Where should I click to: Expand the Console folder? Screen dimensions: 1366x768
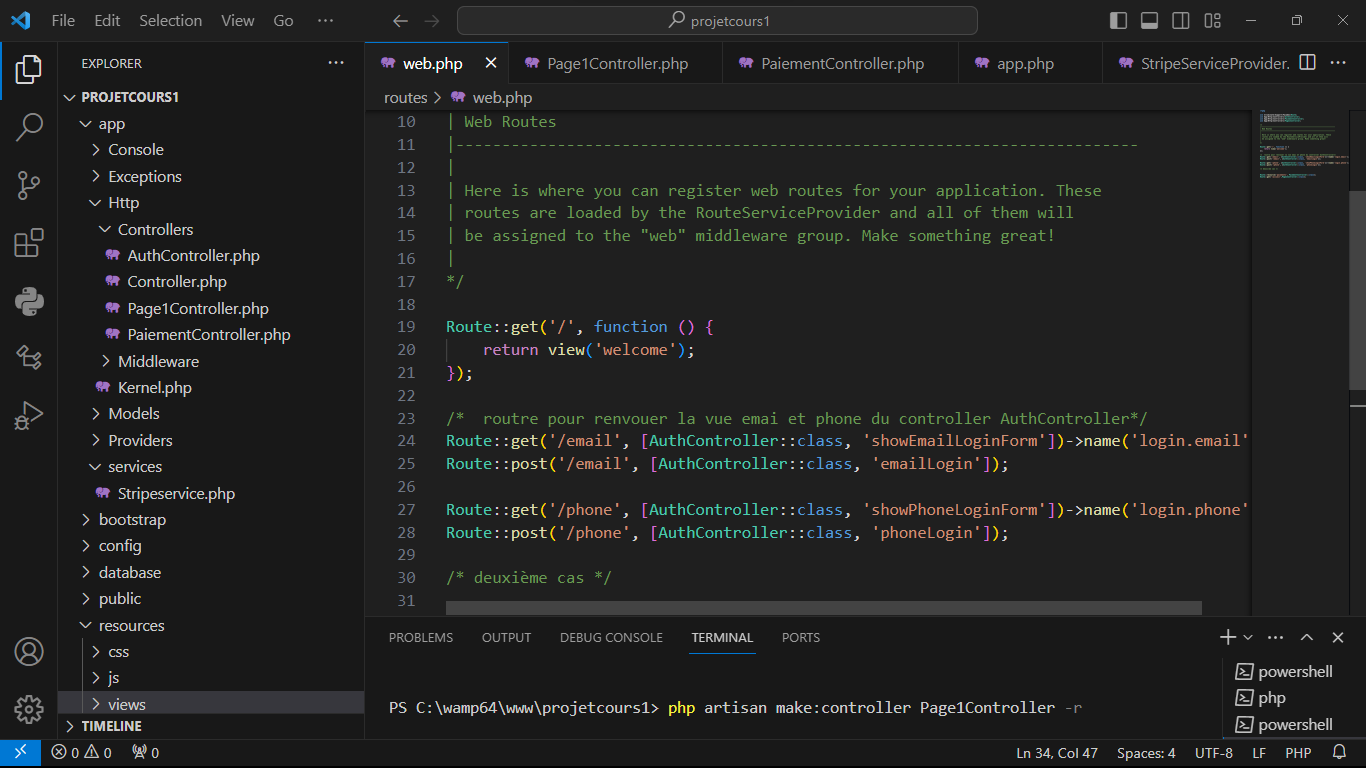click(211, 150)
